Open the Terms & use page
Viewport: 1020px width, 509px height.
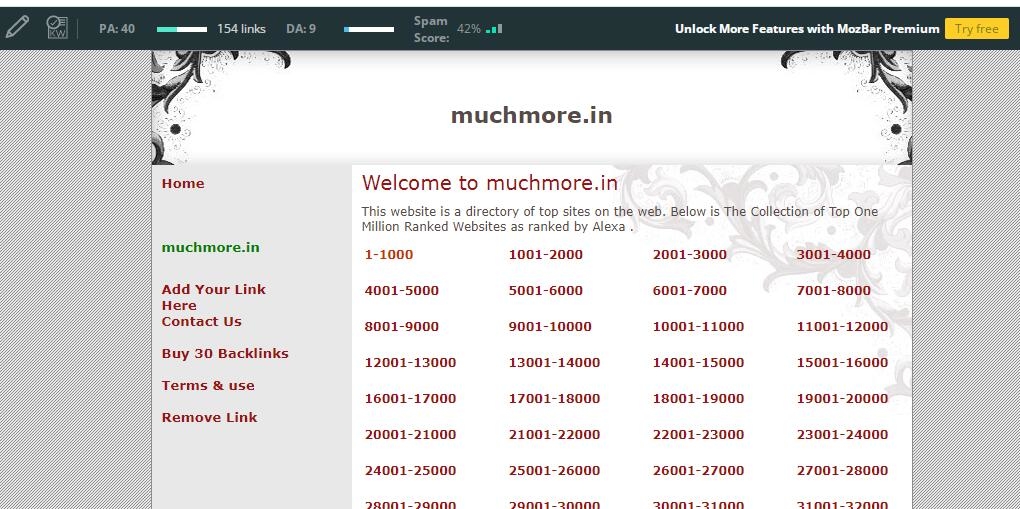pyautogui.click(x=208, y=386)
